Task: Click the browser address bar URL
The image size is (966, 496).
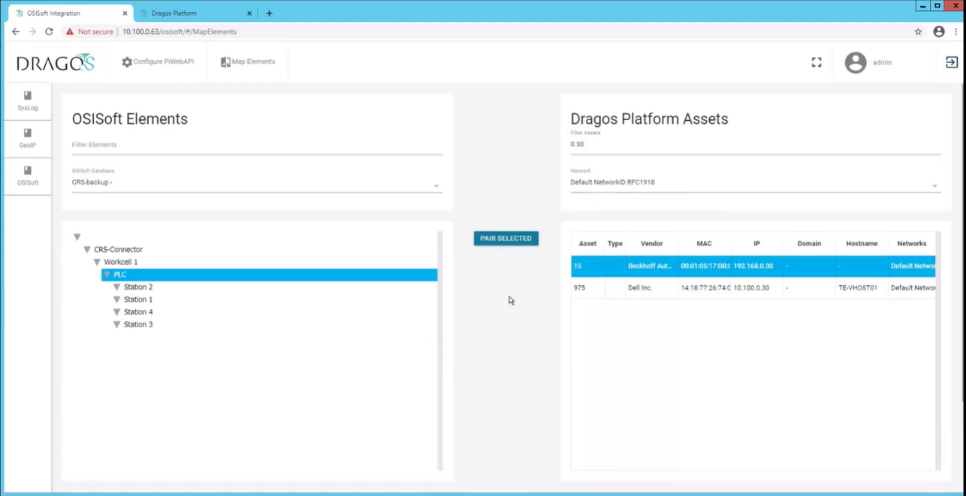Action: click(x=179, y=31)
